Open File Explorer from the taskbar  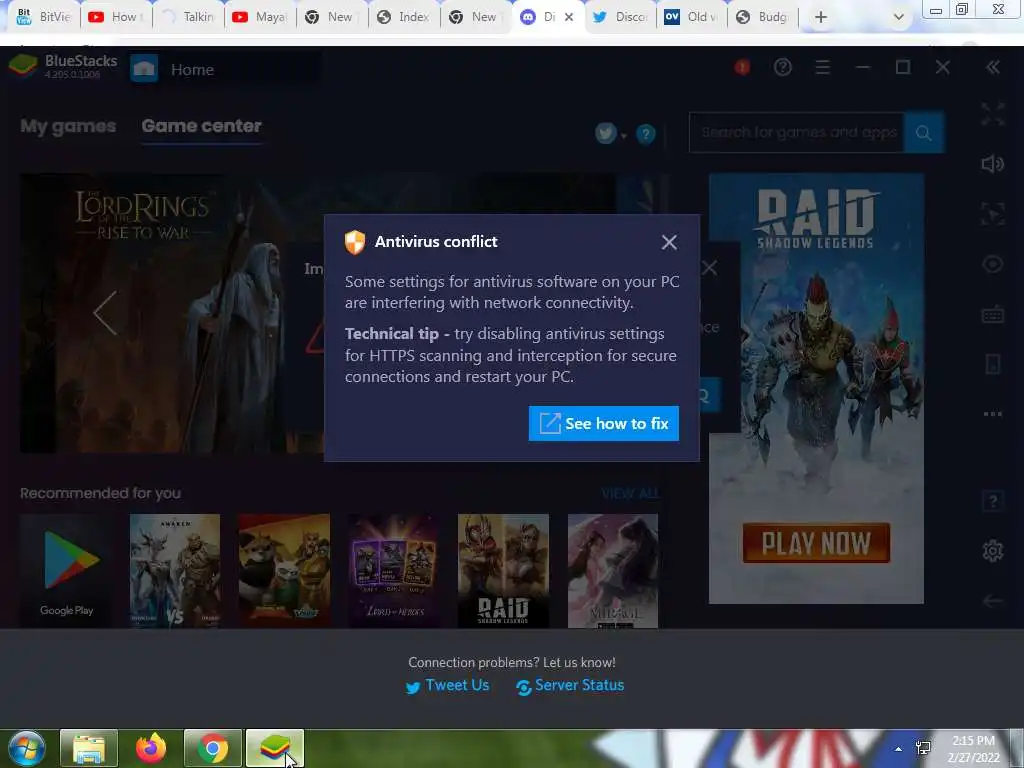(89, 748)
